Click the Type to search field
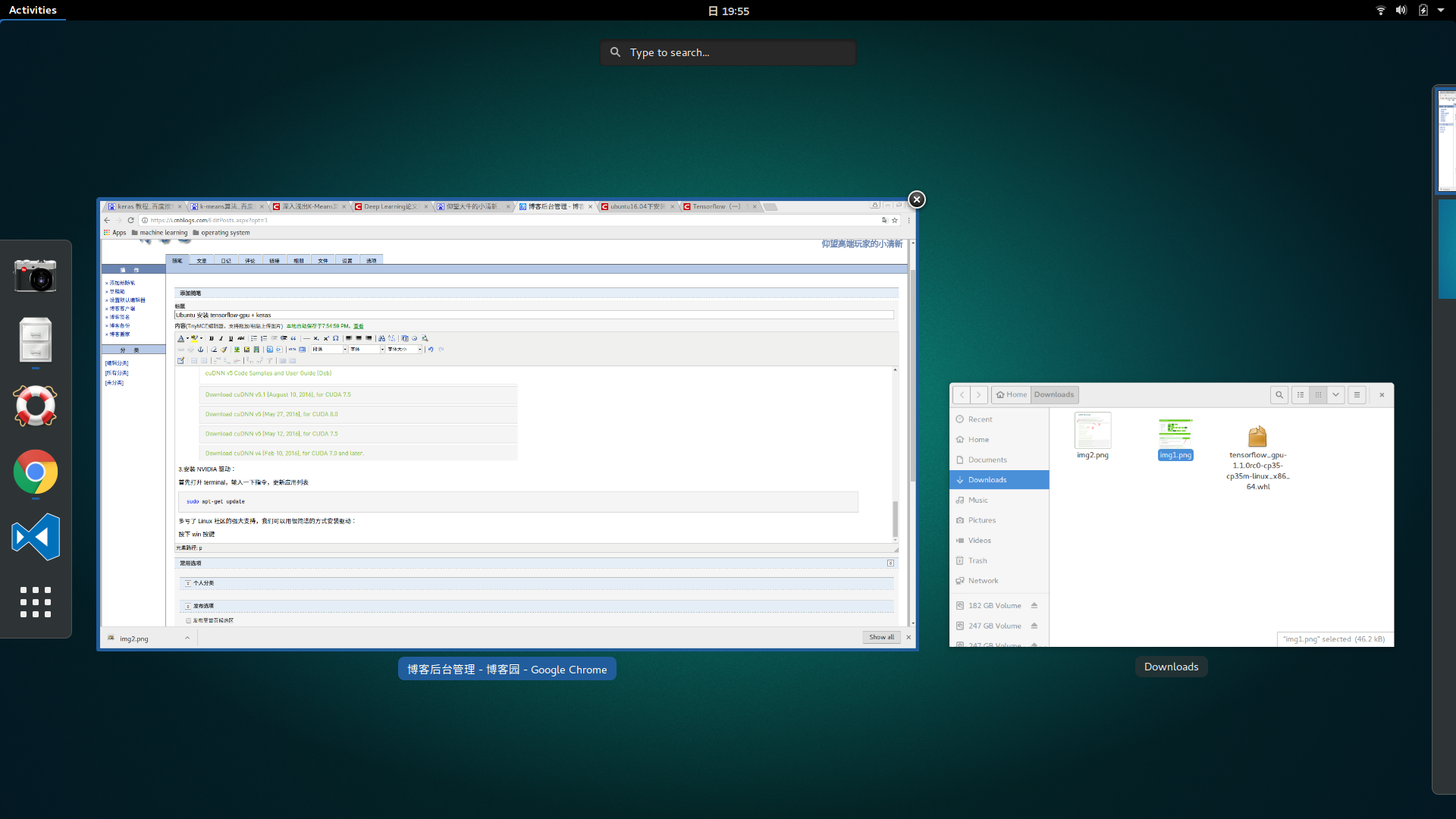The width and height of the screenshot is (1456, 819). tap(728, 52)
